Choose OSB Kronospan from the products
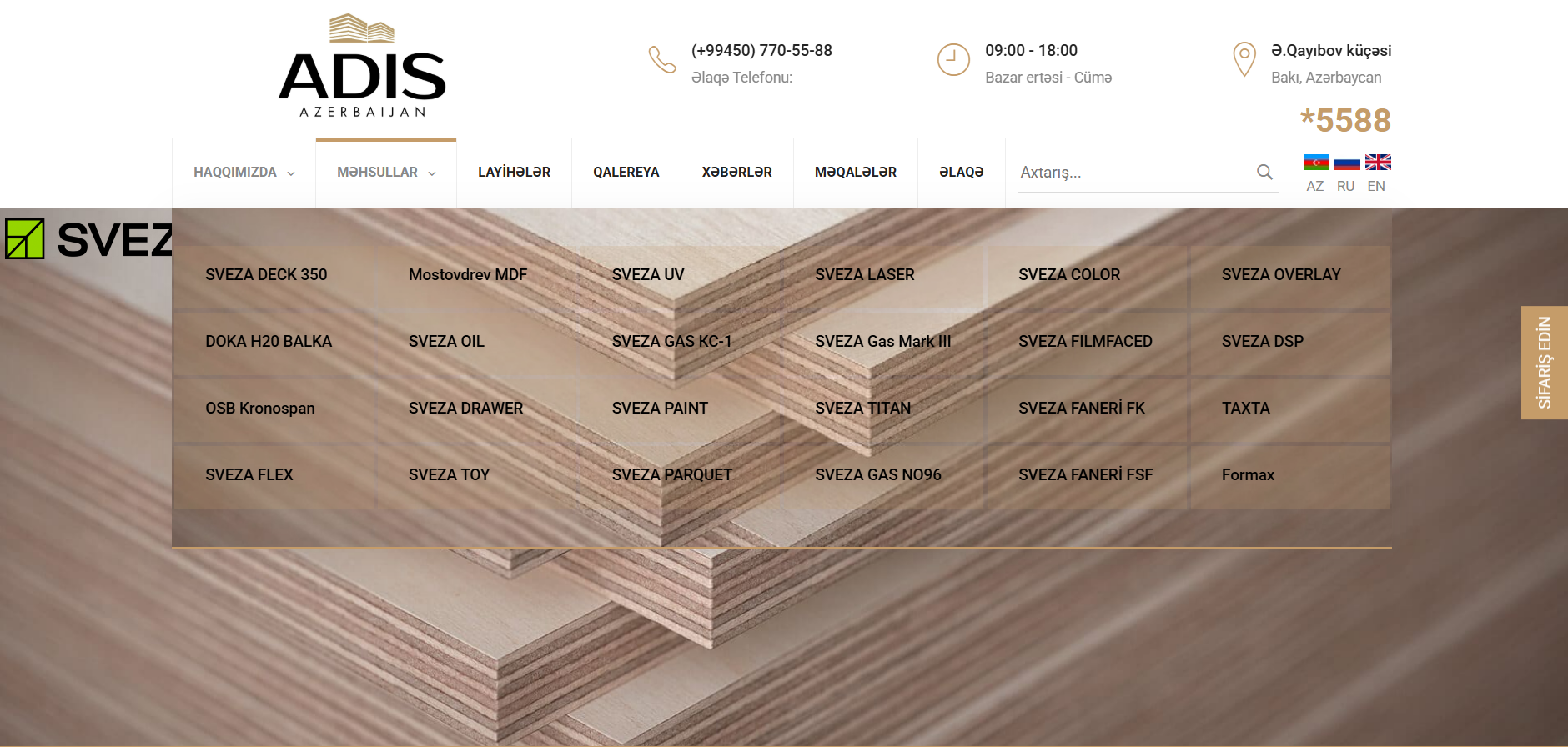The image size is (1568, 747). point(260,409)
